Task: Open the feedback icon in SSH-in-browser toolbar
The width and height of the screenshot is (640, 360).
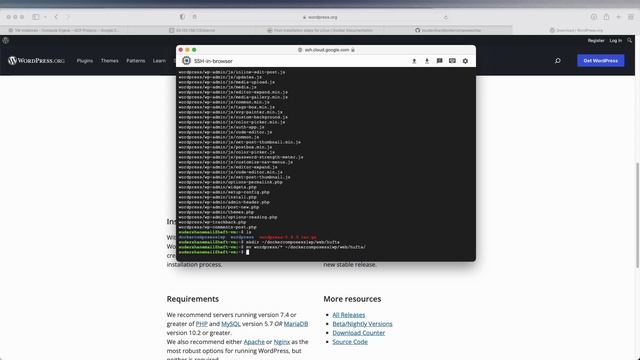Action: pyautogui.click(x=440, y=61)
